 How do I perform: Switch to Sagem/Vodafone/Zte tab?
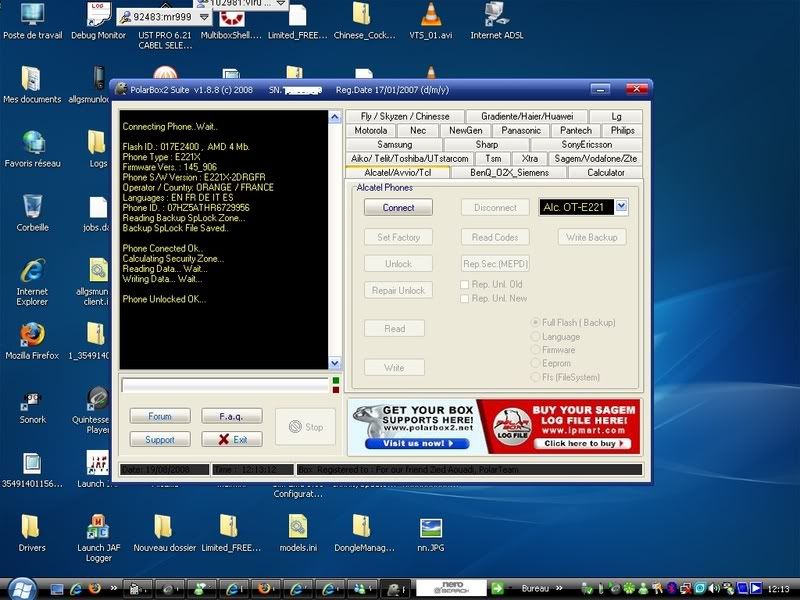pyautogui.click(x=595, y=159)
